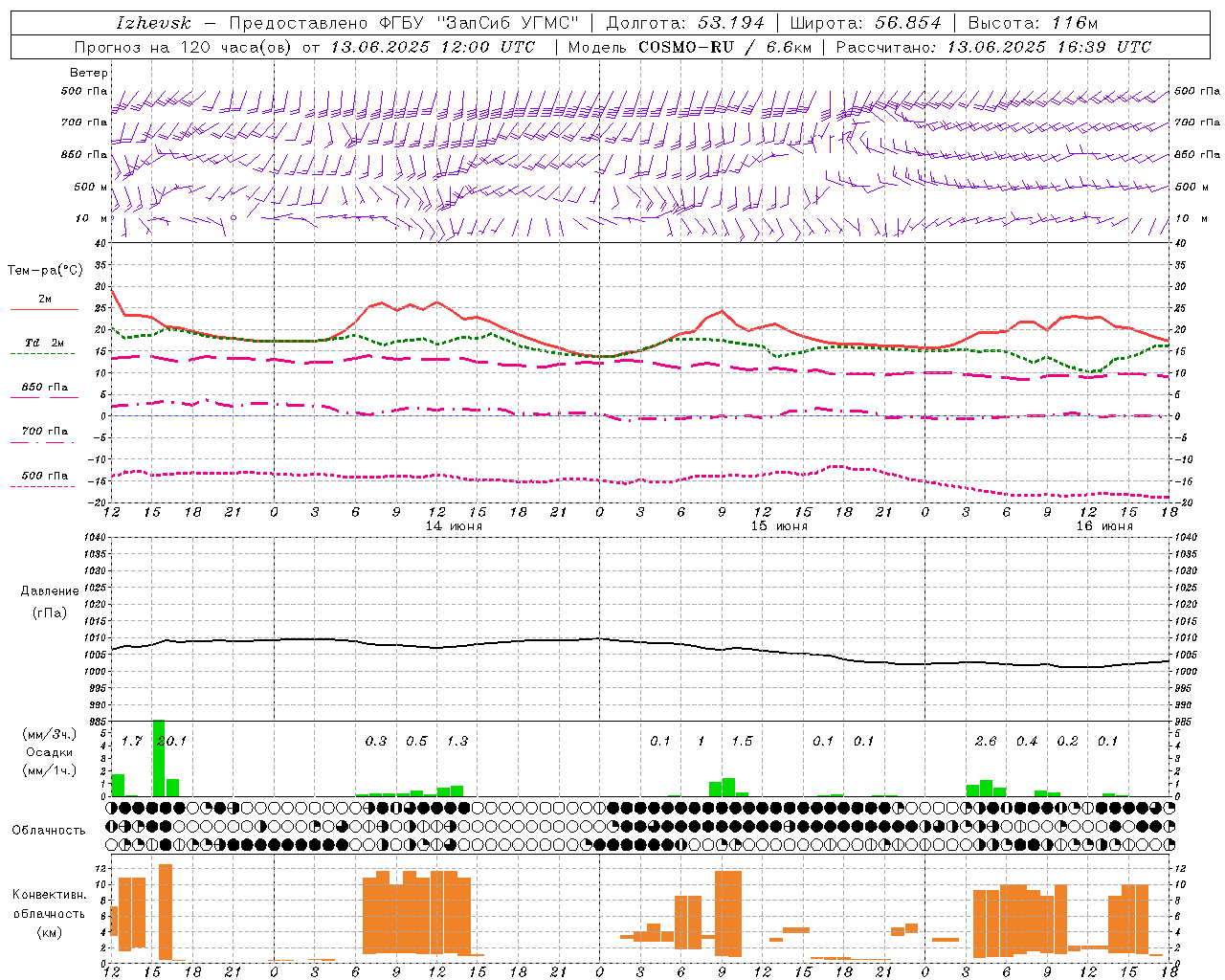
Task: Click the Конвективн. convective cloudiness label
Action: pyautogui.click(x=49, y=895)
